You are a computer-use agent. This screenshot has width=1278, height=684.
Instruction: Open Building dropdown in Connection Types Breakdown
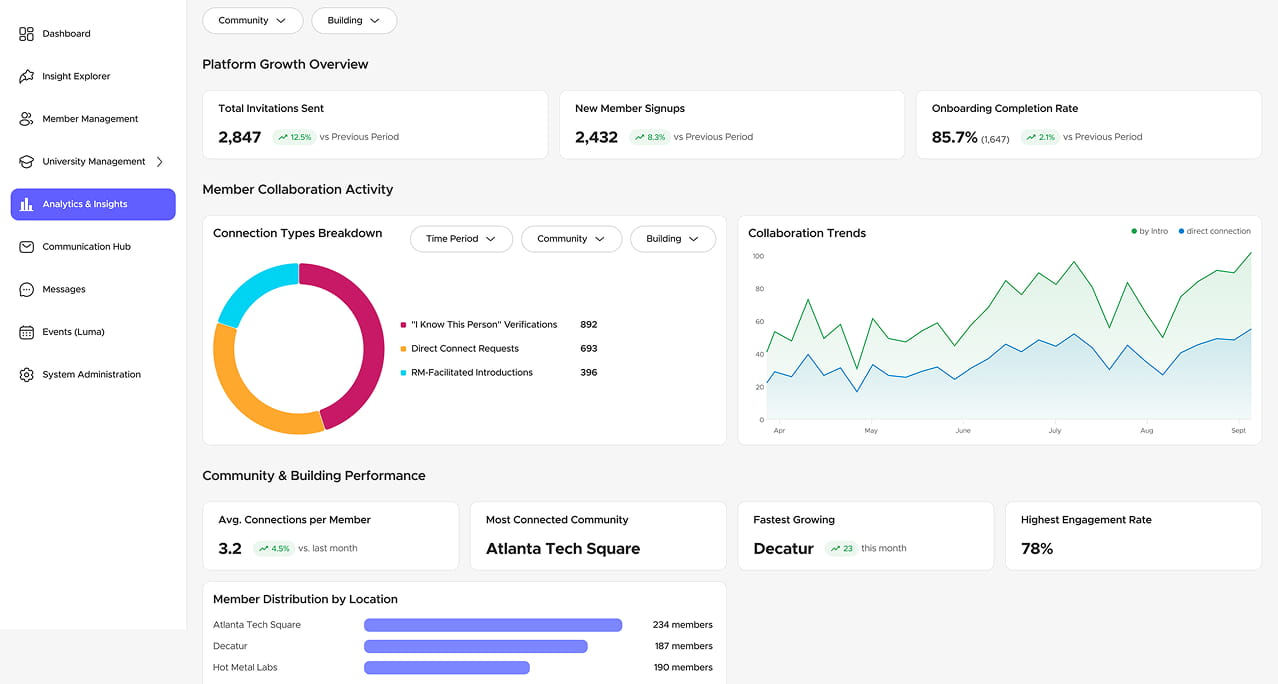click(673, 239)
